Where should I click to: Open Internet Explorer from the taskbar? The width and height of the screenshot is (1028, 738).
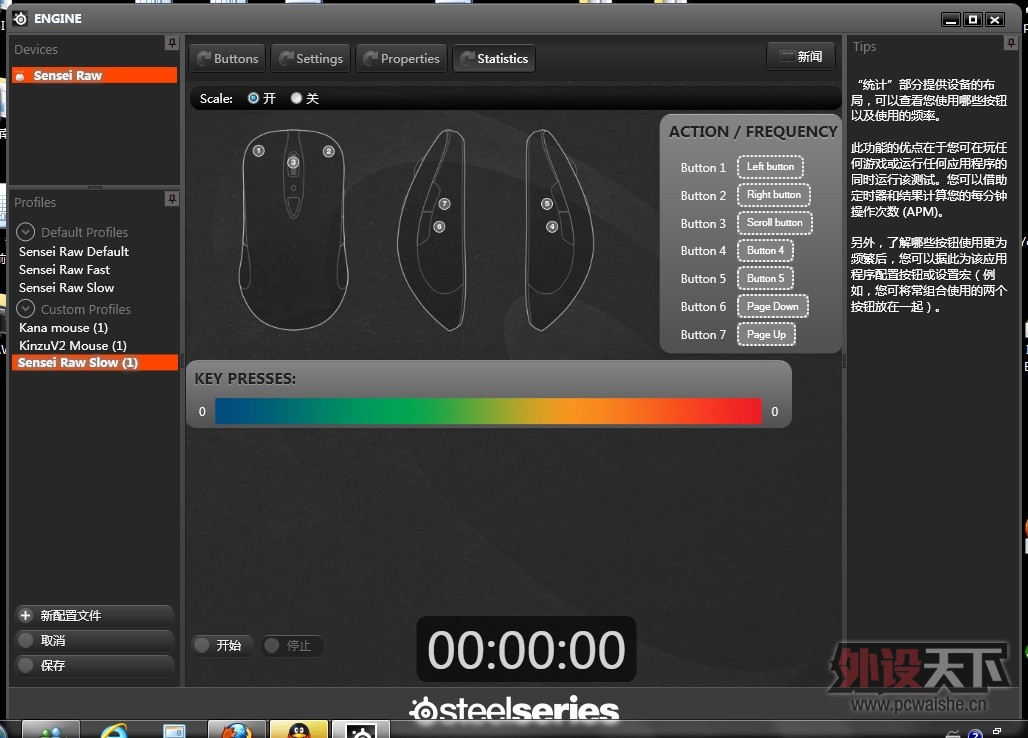113,730
